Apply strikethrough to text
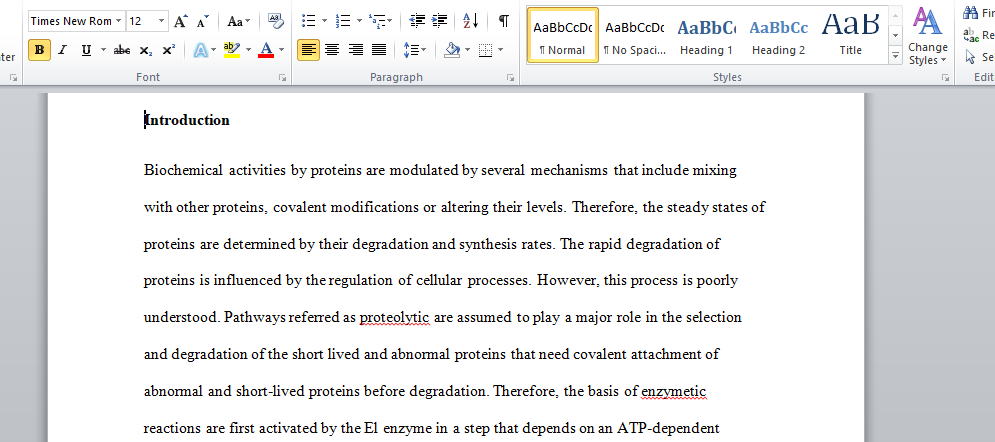Screen dimensions: 995x442 pyautogui.click(x=122, y=50)
